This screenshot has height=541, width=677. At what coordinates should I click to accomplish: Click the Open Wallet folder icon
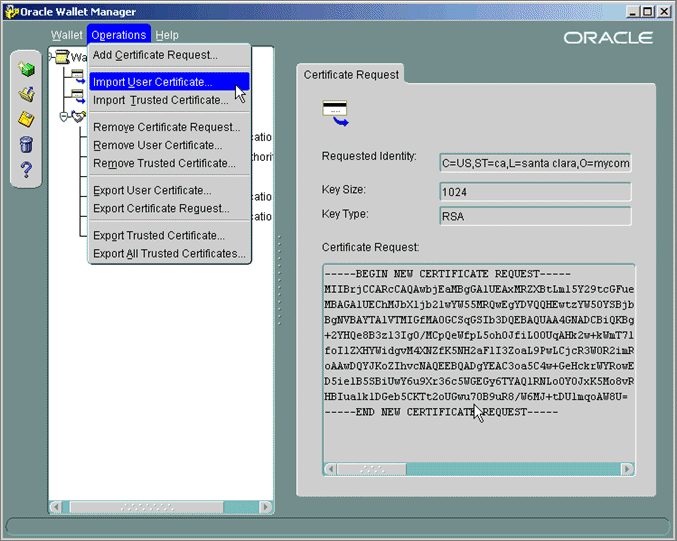26,94
